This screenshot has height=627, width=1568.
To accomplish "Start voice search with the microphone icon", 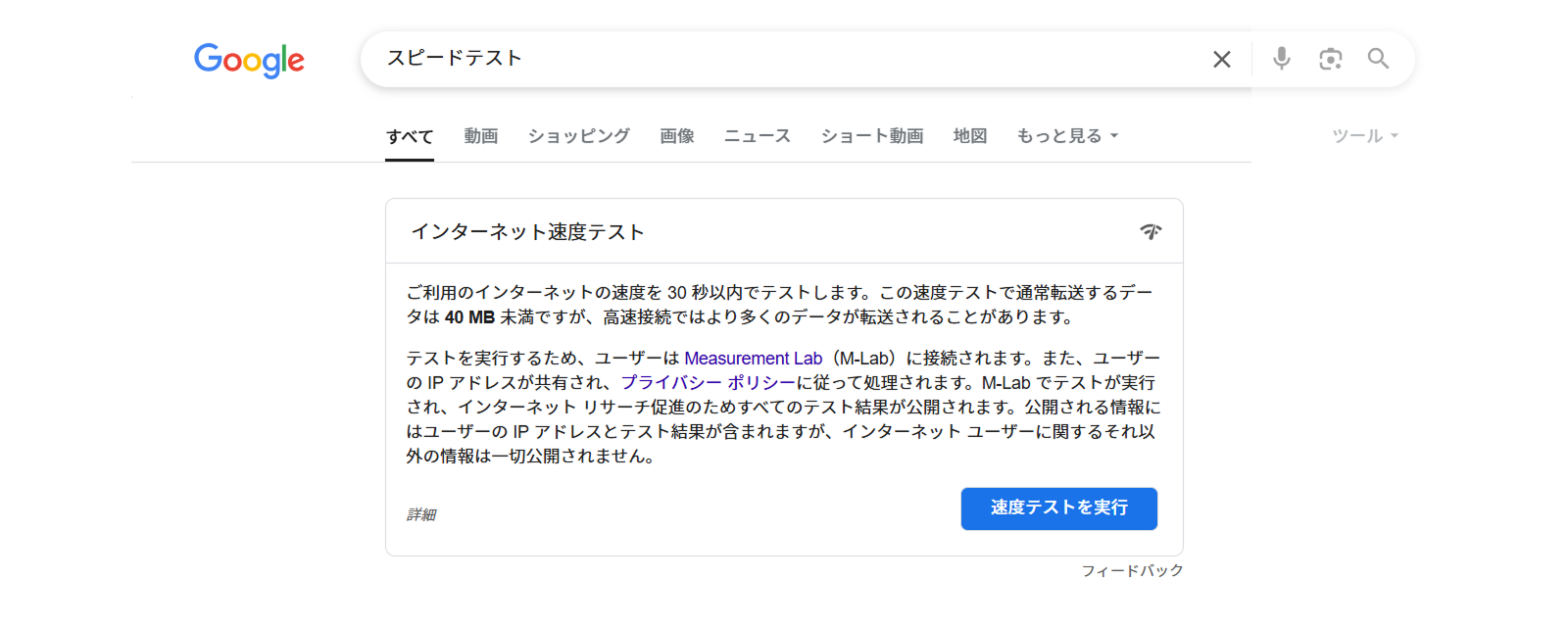I will (1281, 59).
